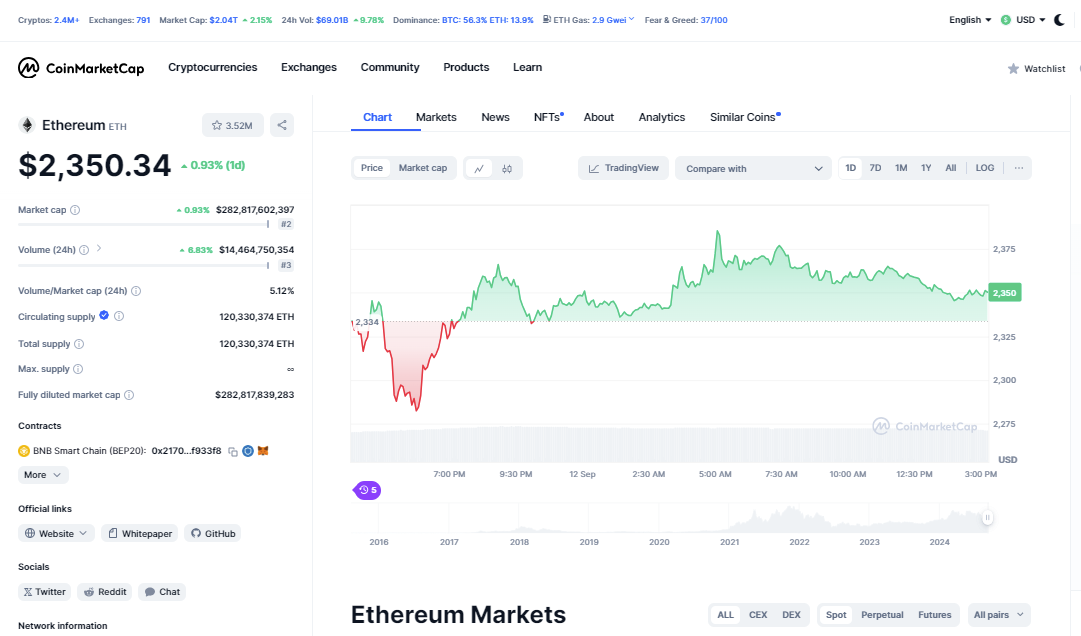The height and width of the screenshot is (636, 1081).
Task: Open the Compare with dropdown
Action: coord(754,169)
